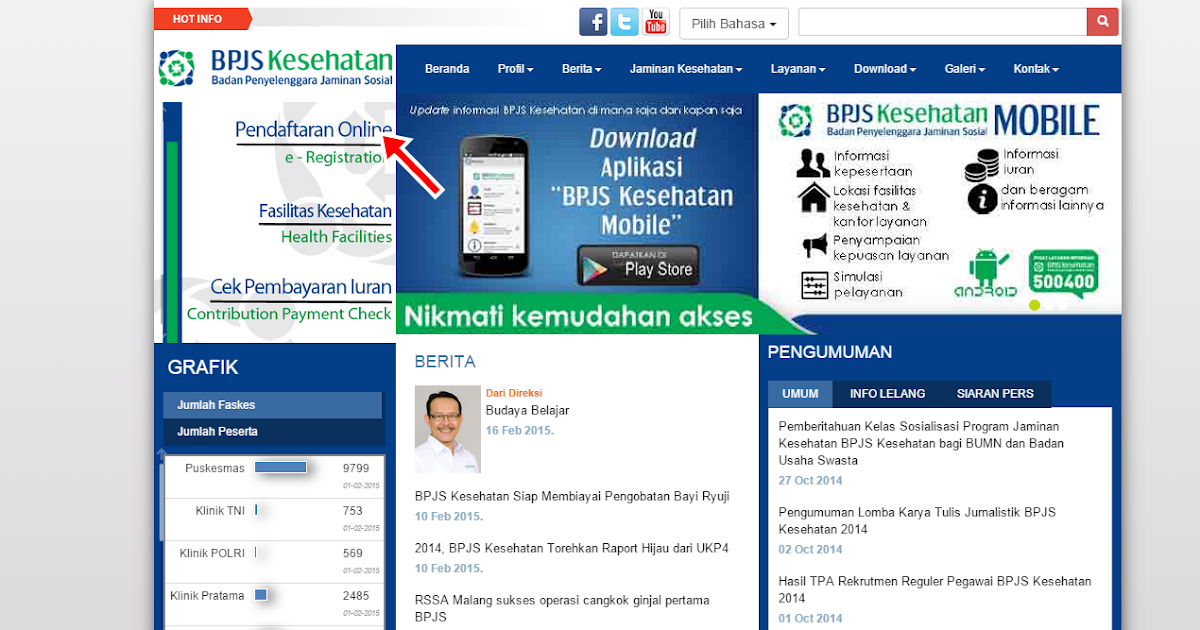
Task: Switch to the INFO LELANG tab
Action: pos(887,393)
